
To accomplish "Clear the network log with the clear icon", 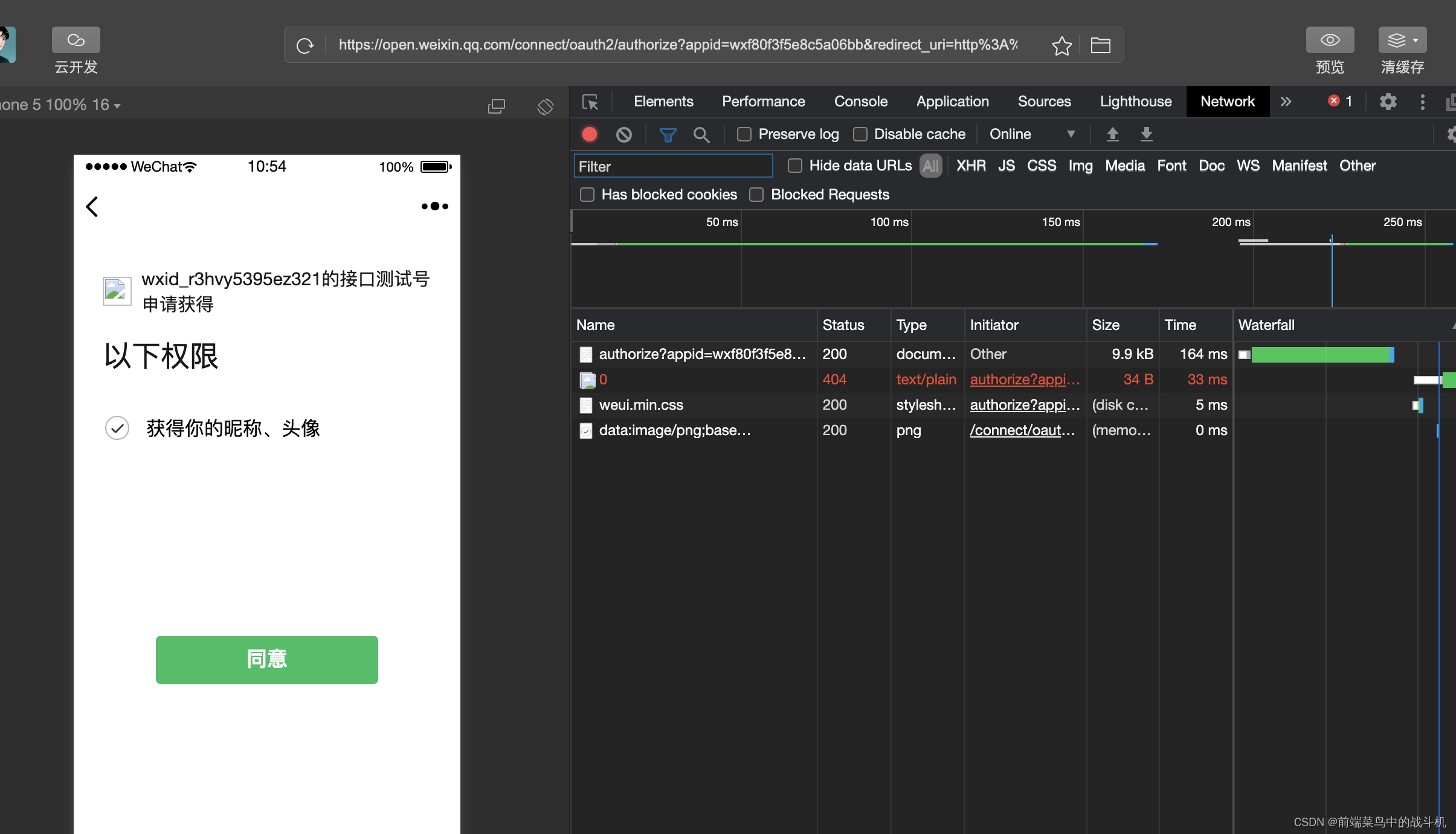I will point(624,134).
